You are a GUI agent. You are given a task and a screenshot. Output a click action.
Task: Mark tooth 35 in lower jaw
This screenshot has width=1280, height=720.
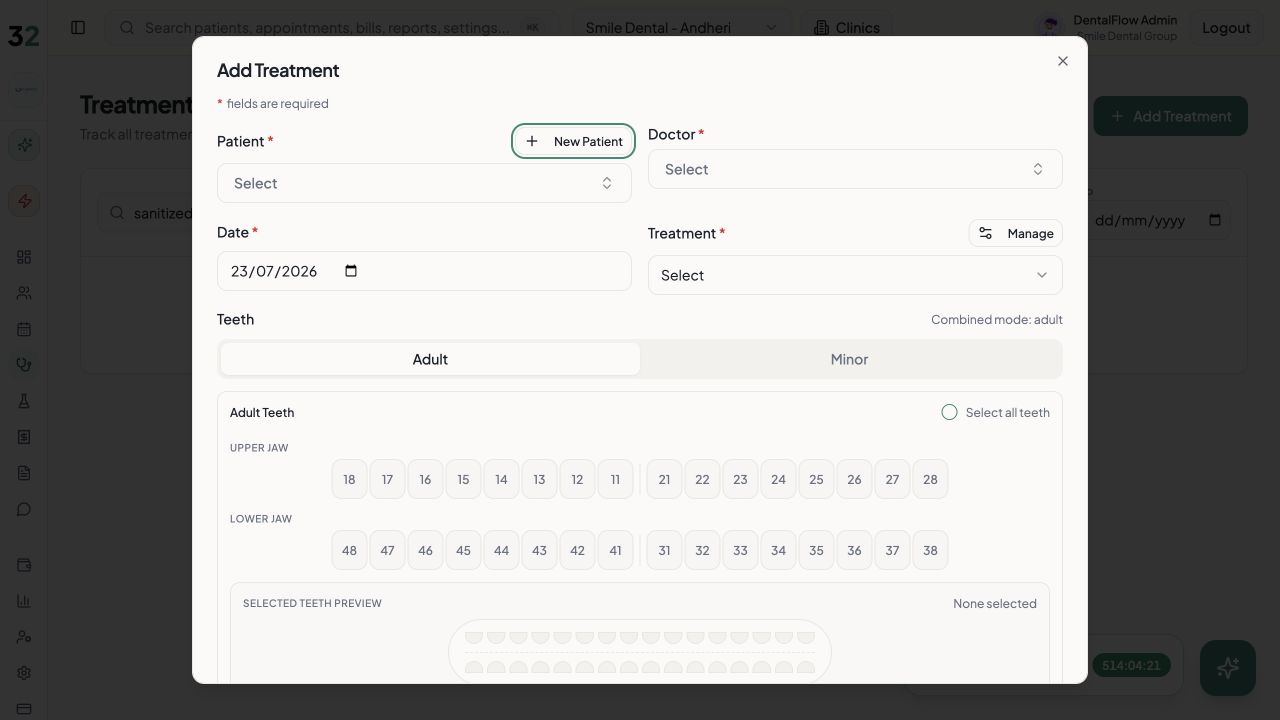click(x=816, y=550)
